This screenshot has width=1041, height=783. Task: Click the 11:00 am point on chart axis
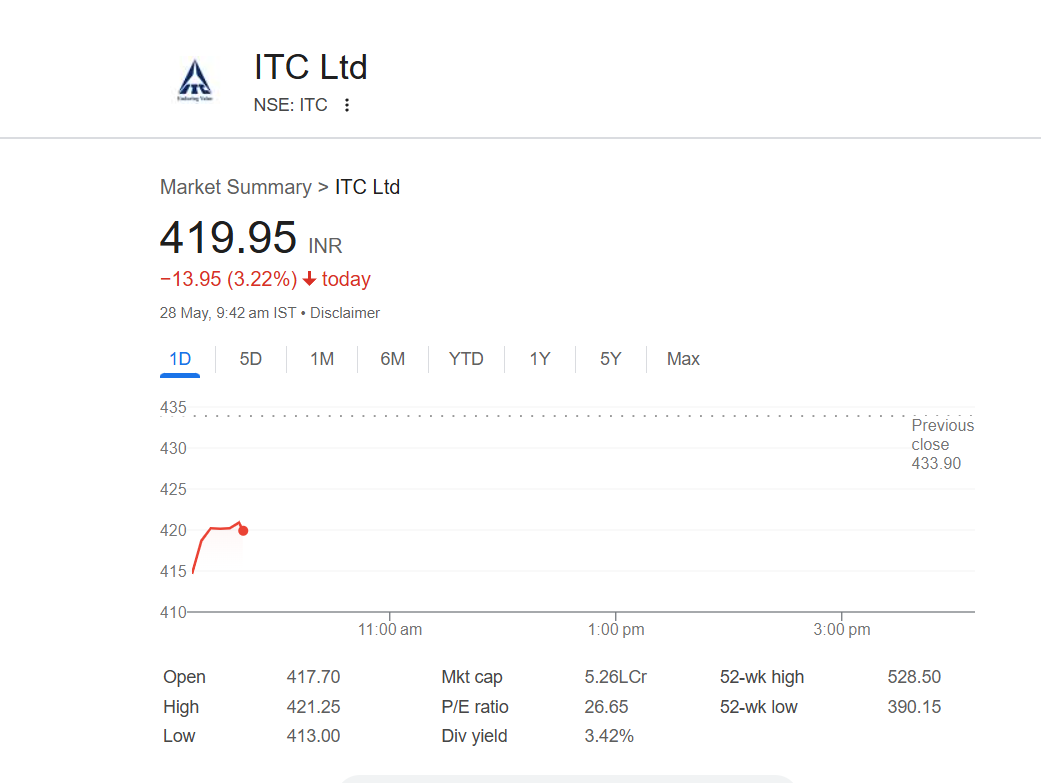(390, 629)
